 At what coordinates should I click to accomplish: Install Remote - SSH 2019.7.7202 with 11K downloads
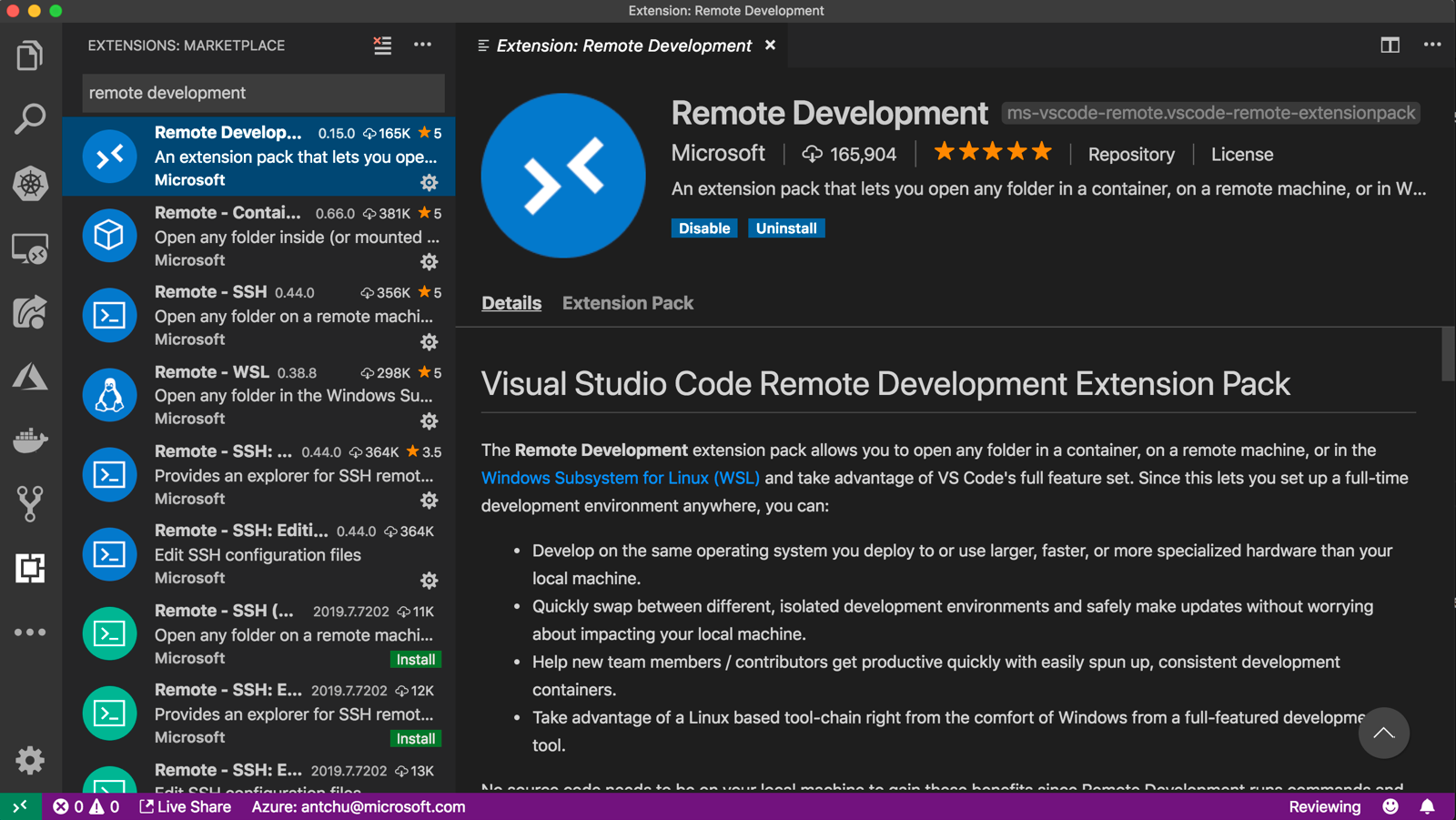pos(416,660)
